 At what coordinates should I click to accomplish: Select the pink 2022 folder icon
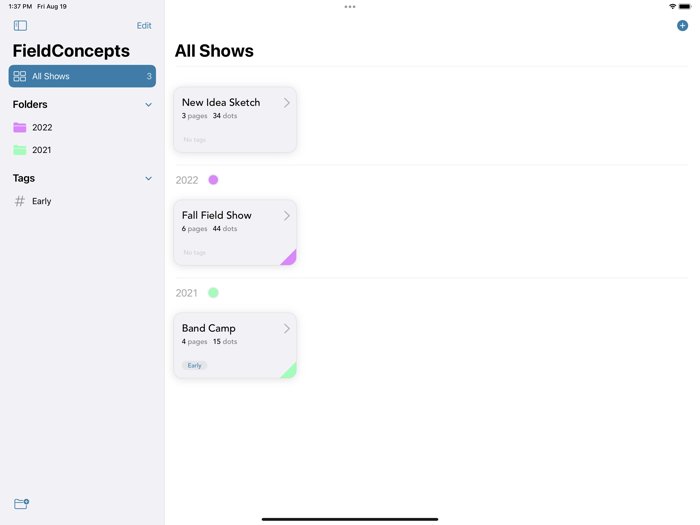[20, 128]
